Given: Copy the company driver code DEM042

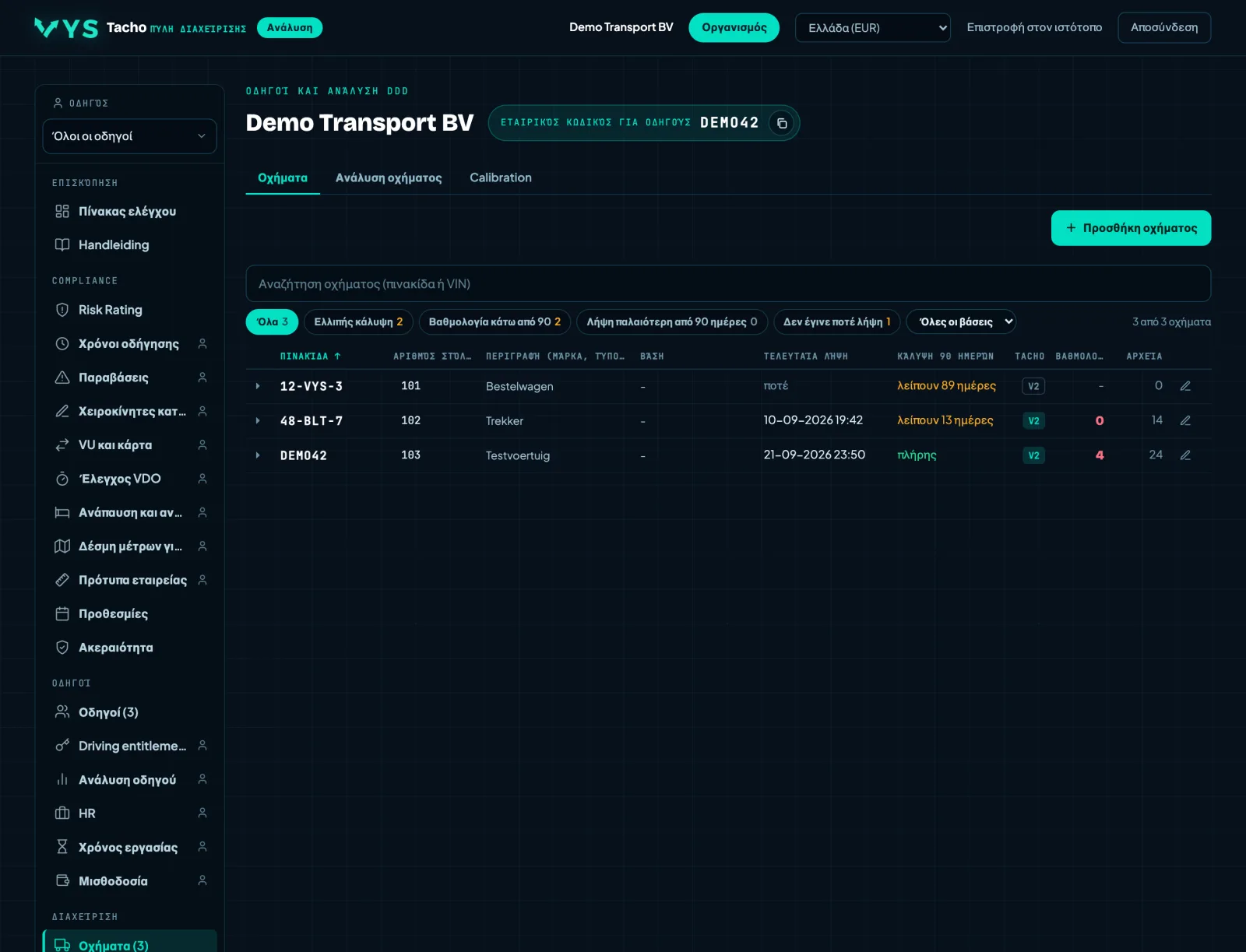Looking at the screenshot, I should click(x=782, y=123).
